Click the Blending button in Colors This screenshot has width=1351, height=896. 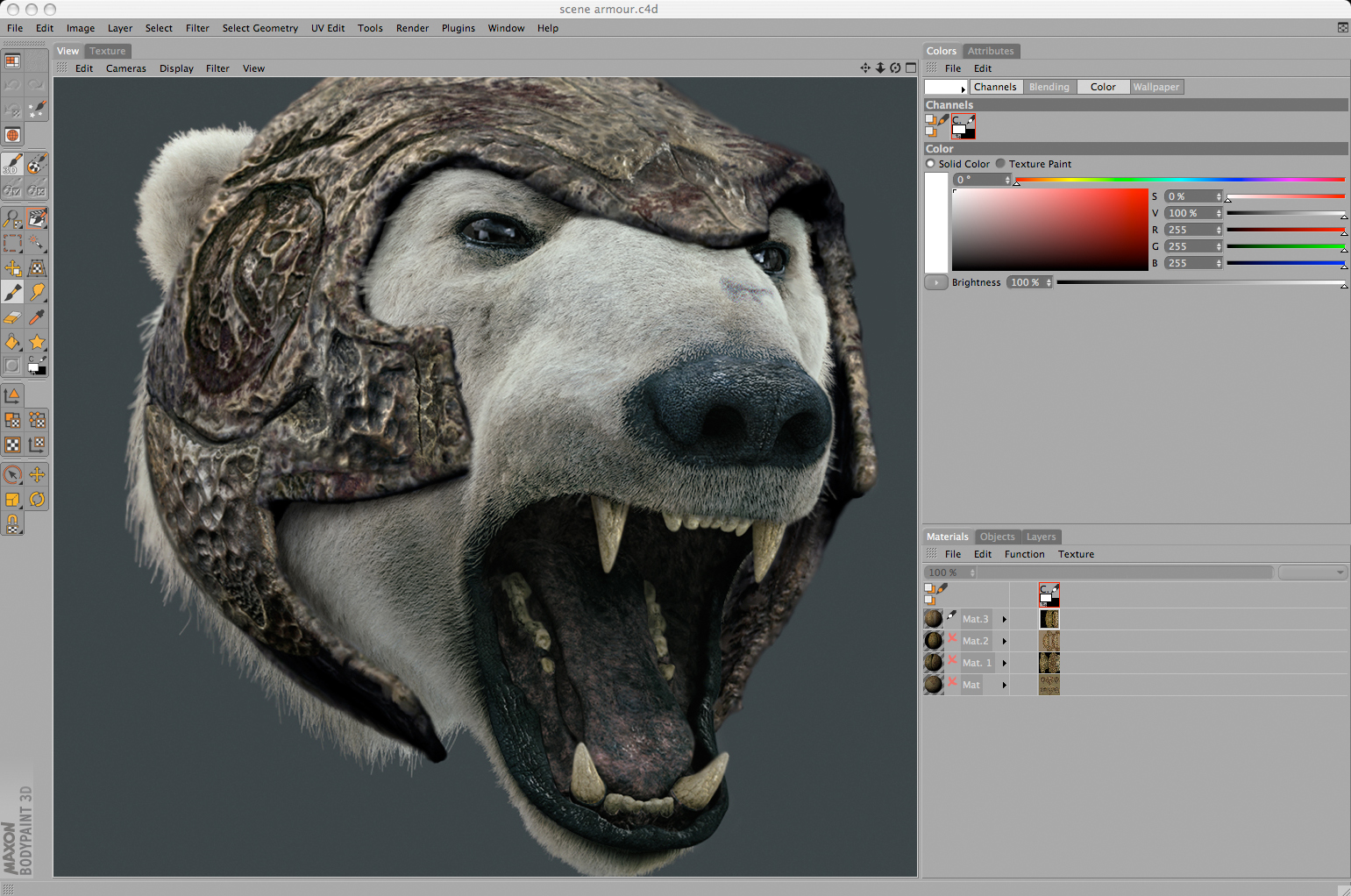tap(1049, 87)
